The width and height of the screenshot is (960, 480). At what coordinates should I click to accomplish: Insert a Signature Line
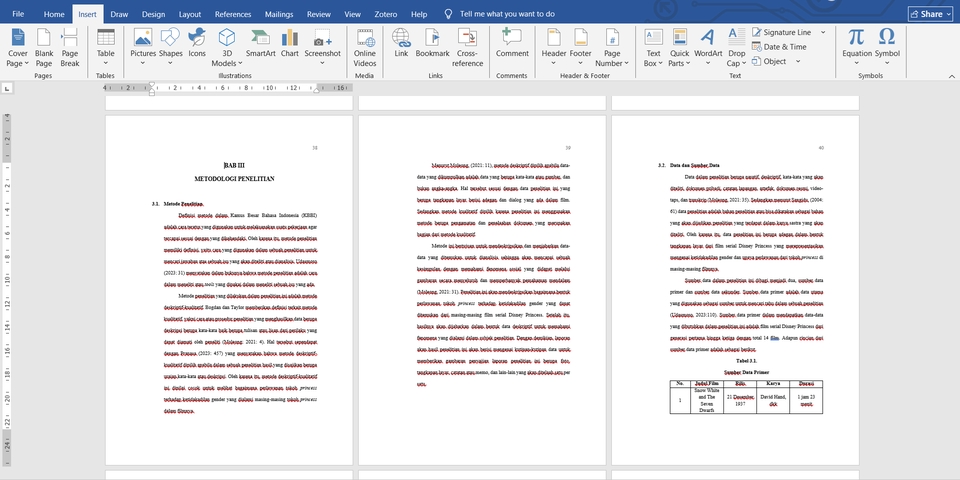pos(781,32)
